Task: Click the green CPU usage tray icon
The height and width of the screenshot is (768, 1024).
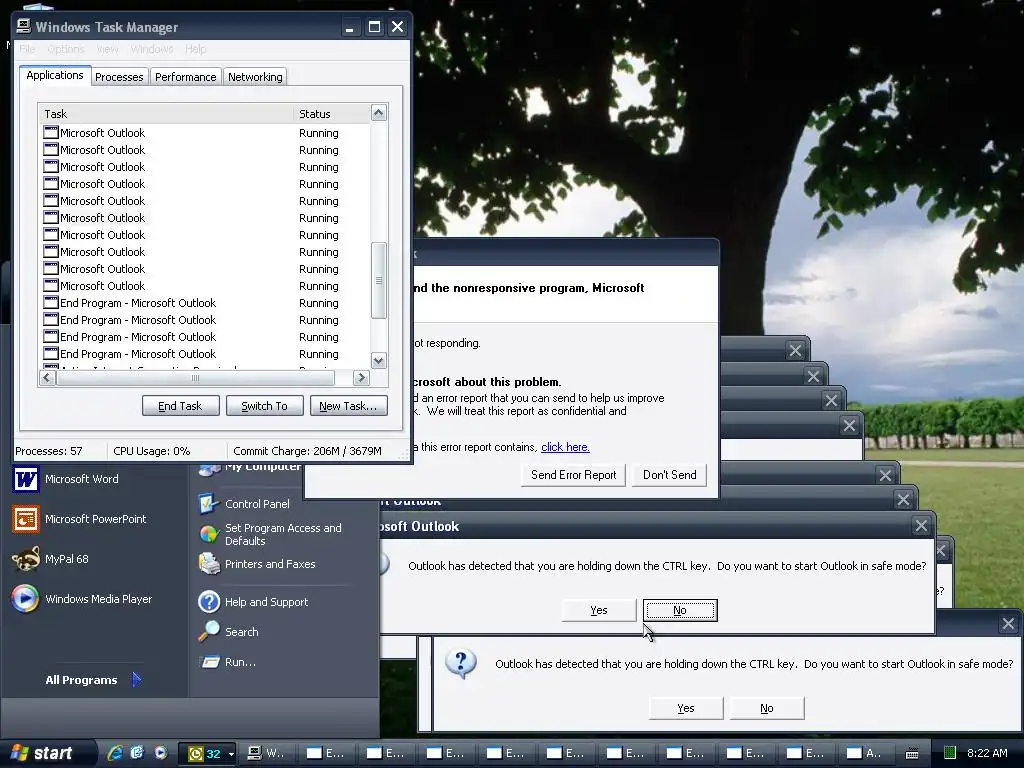Action: 950,753
